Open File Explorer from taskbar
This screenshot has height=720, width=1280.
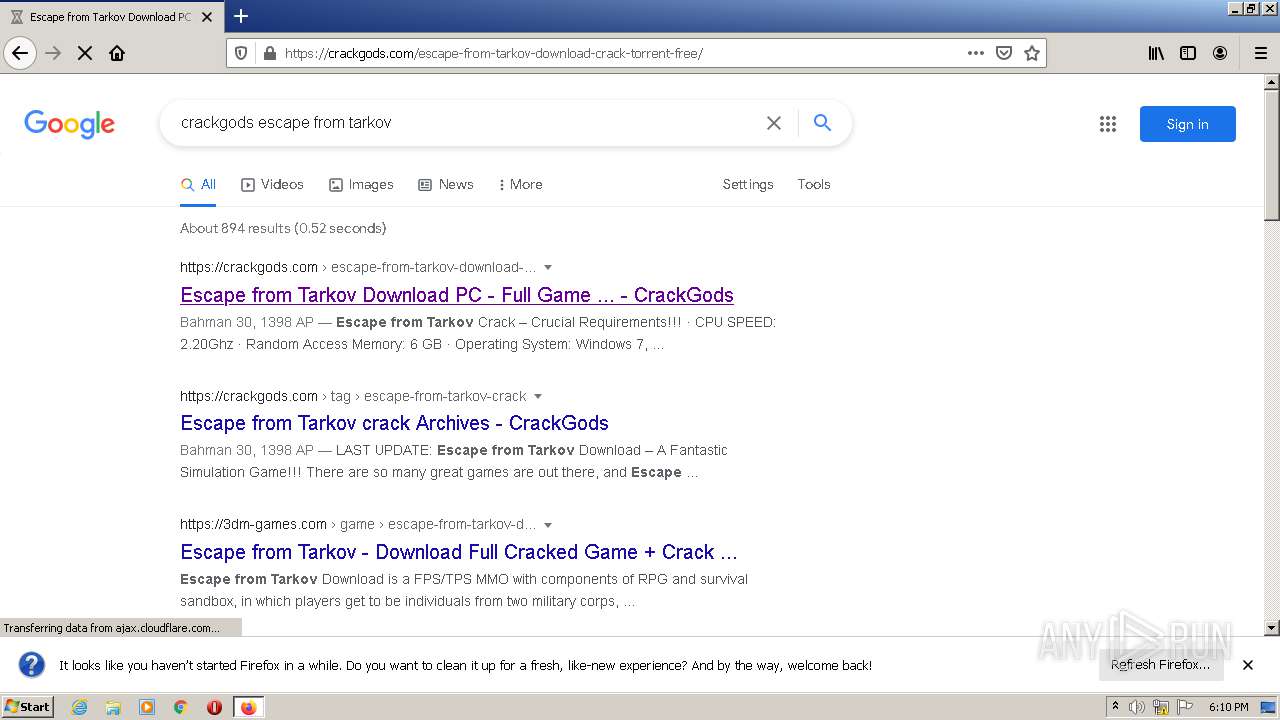coord(113,707)
